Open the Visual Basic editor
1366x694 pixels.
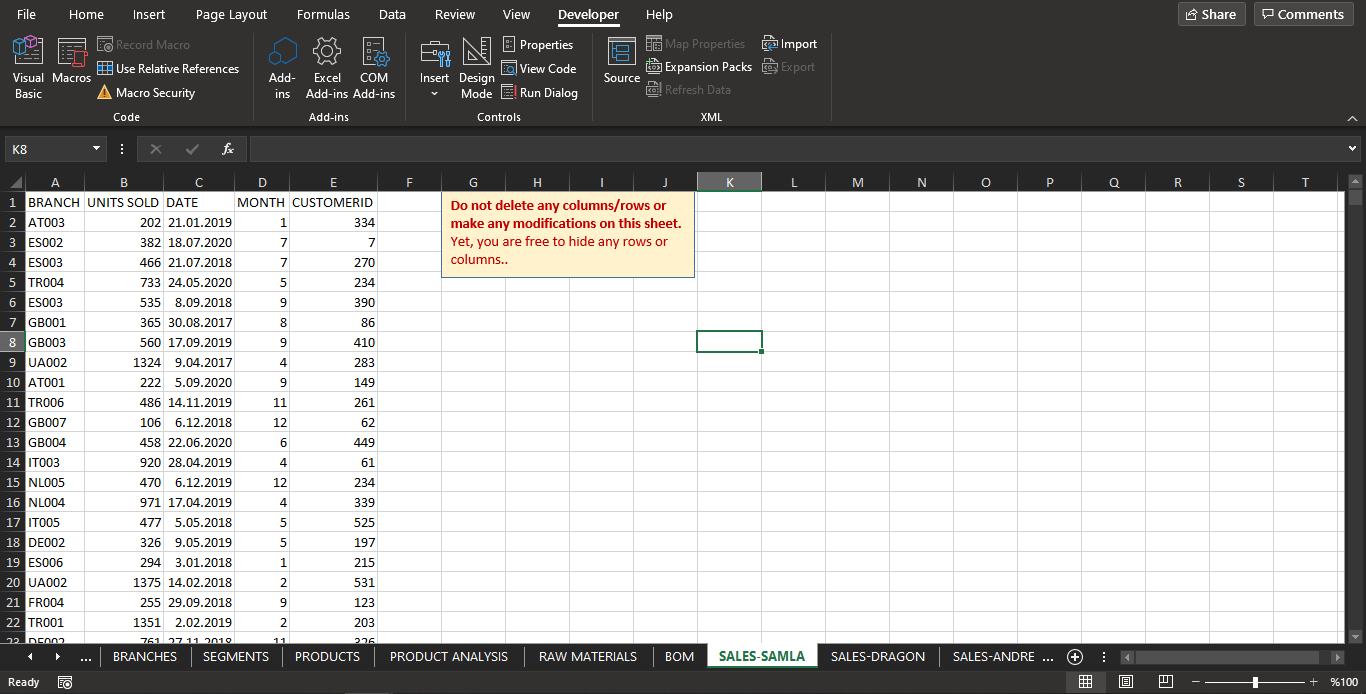tap(27, 67)
